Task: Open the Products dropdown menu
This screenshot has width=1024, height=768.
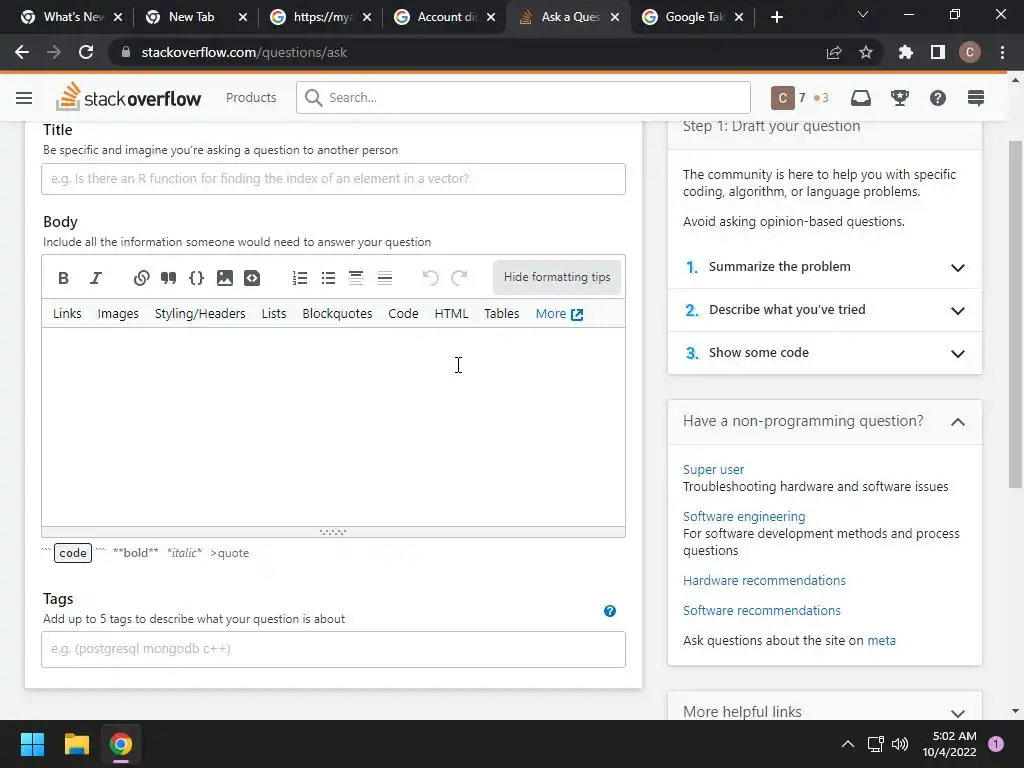Action: pos(251,98)
